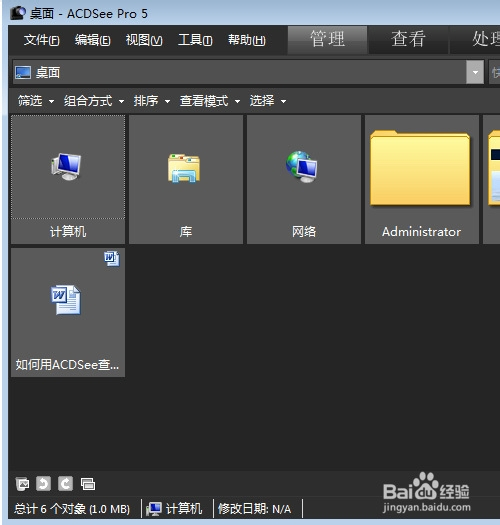Open the 筛选 filter dropdown
This screenshot has height=525, width=500.
coord(35,101)
